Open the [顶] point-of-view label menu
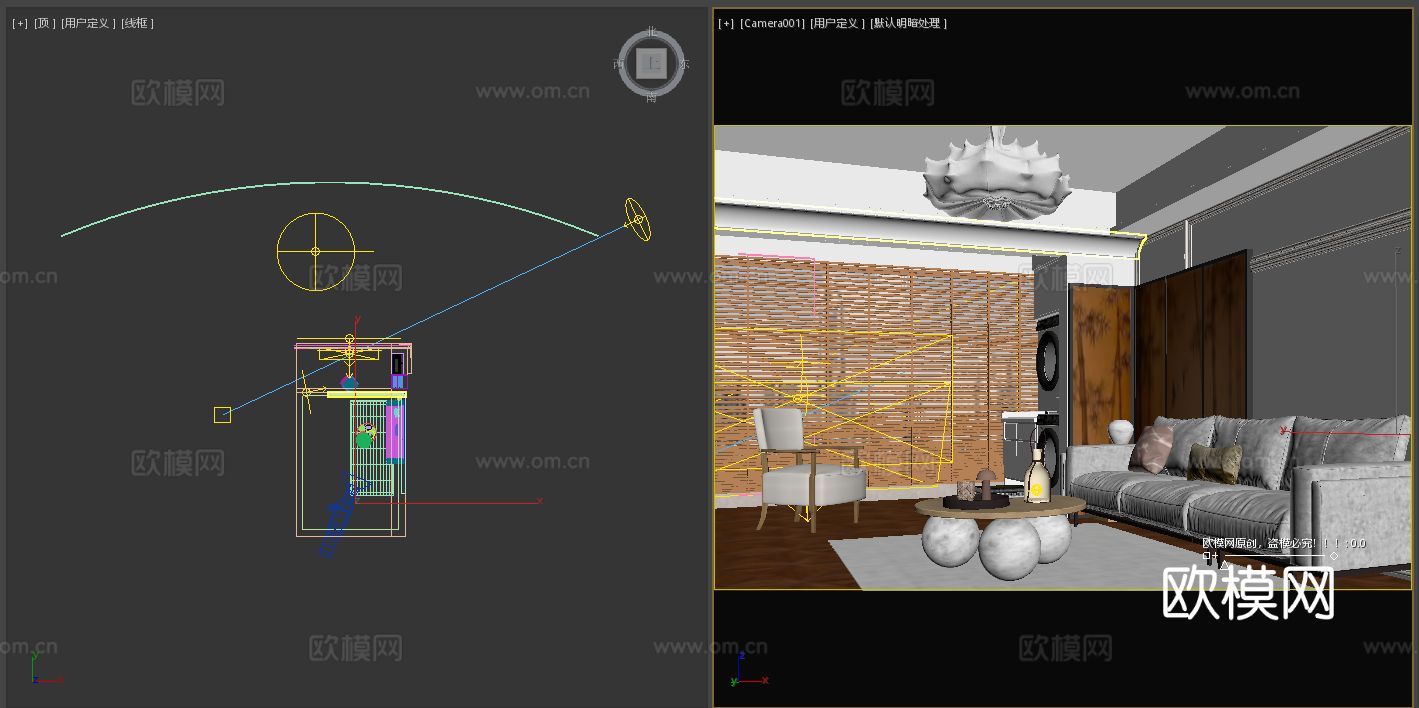Viewport: 1419px width, 708px height. (43, 22)
